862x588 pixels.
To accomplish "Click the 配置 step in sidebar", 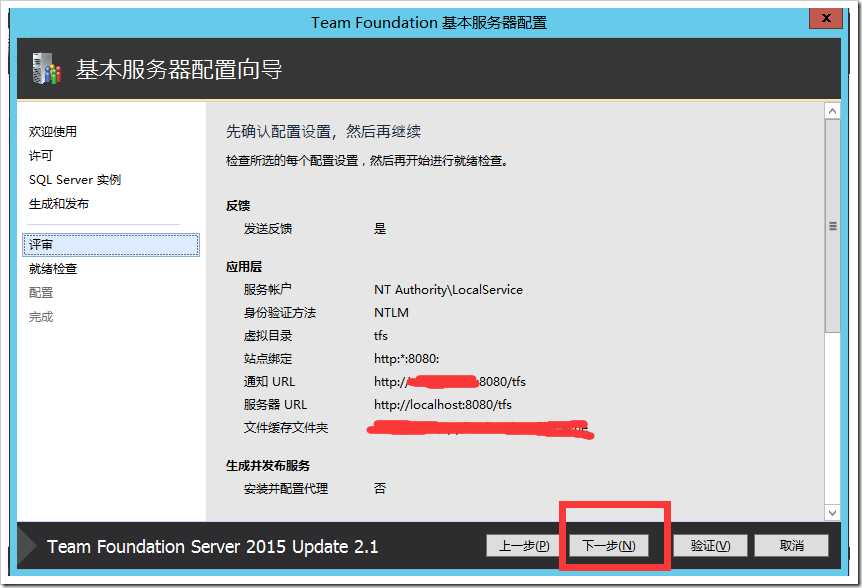I will [41, 292].
